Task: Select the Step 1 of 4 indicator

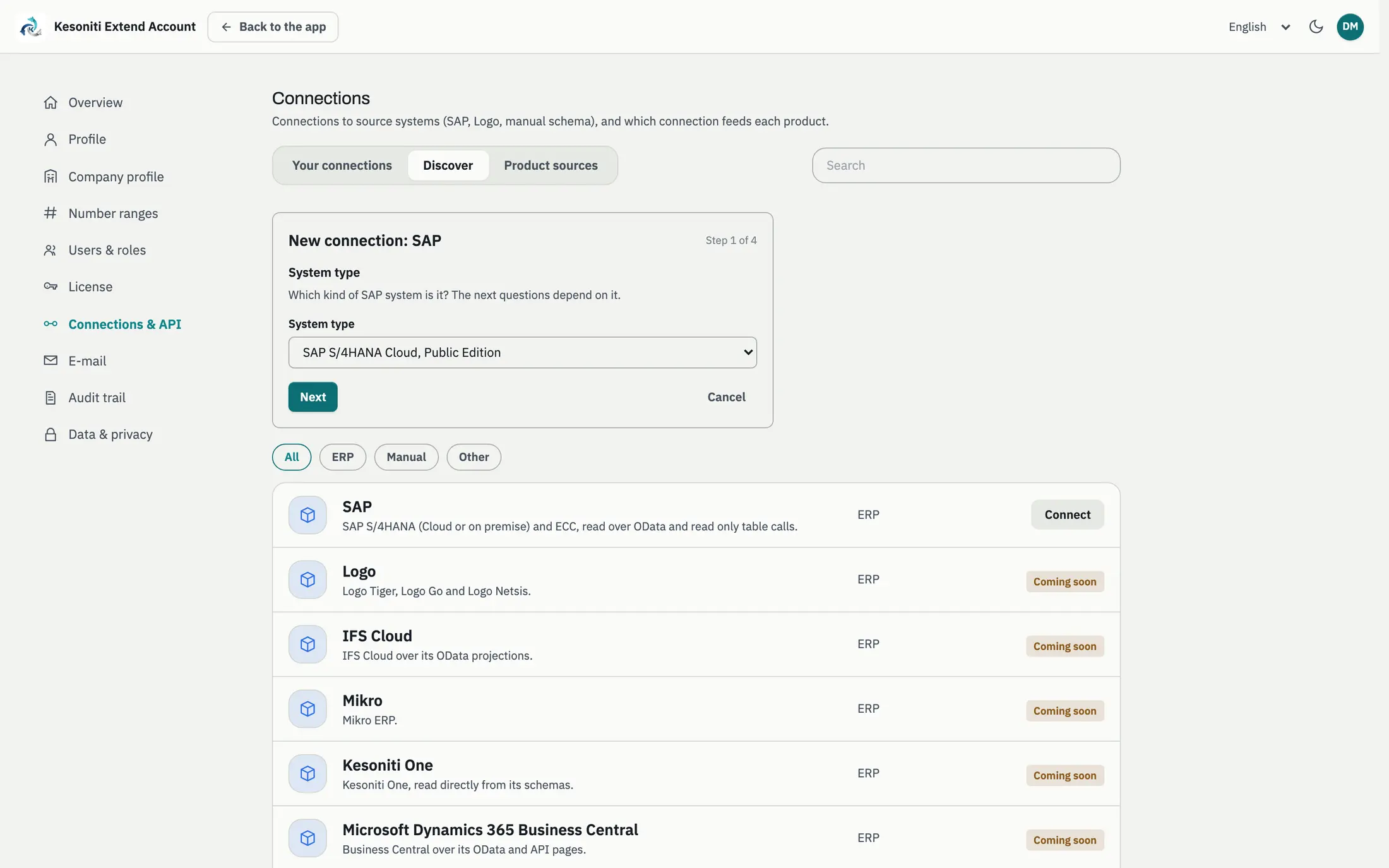Action: (x=731, y=241)
